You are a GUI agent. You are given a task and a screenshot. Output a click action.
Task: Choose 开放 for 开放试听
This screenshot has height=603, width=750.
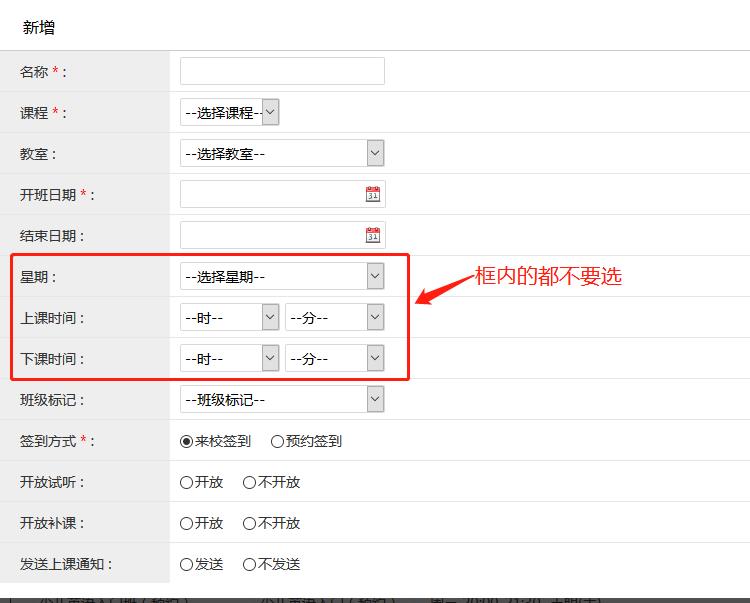[187, 482]
